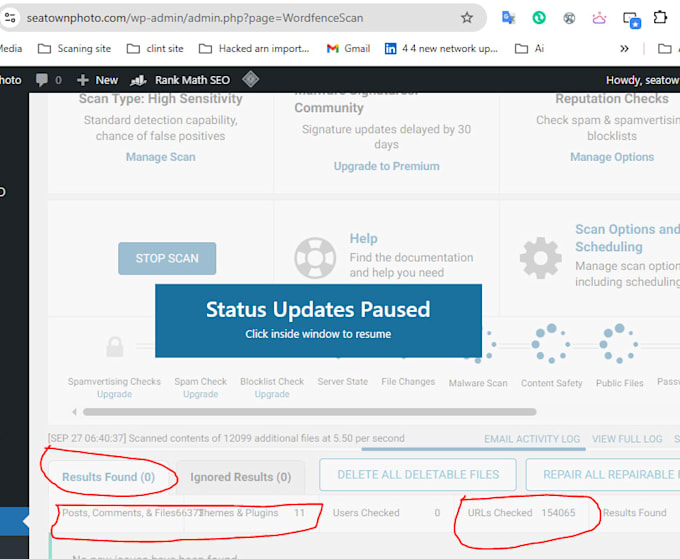
Task: Click Upgrade under Blocklist Check
Action: [272, 394]
